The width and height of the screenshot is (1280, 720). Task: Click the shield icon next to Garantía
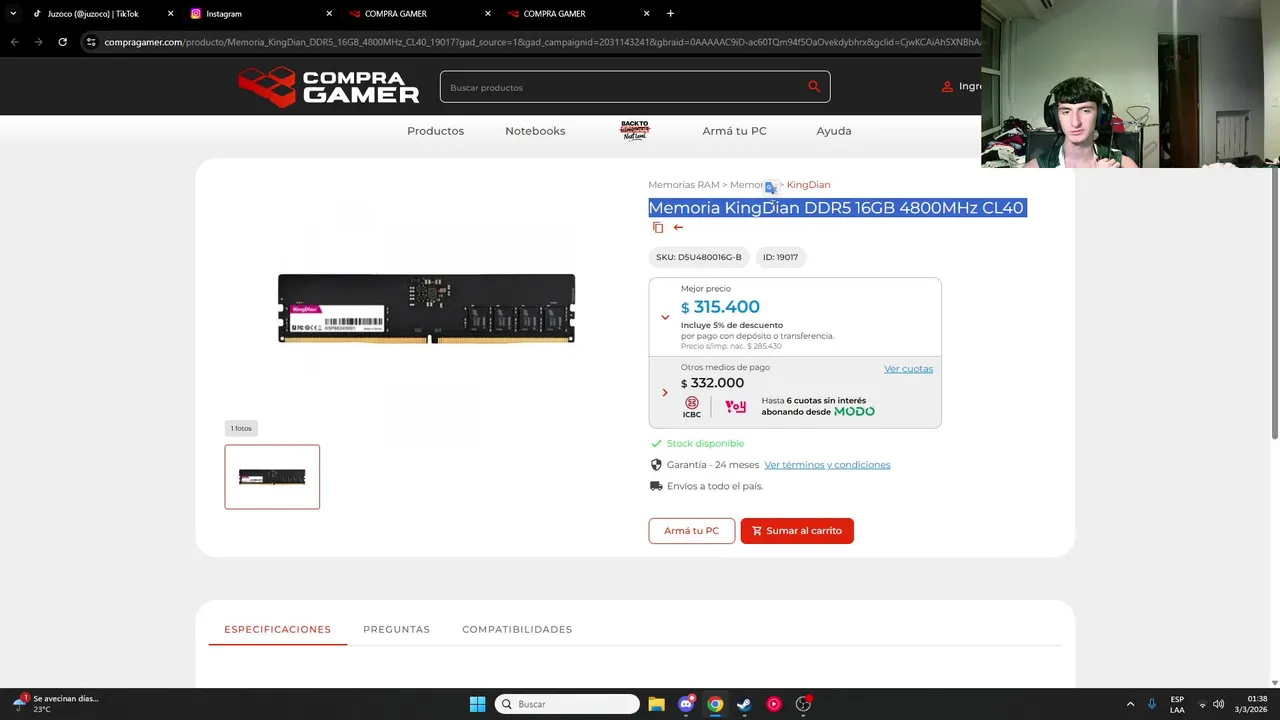point(656,465)
